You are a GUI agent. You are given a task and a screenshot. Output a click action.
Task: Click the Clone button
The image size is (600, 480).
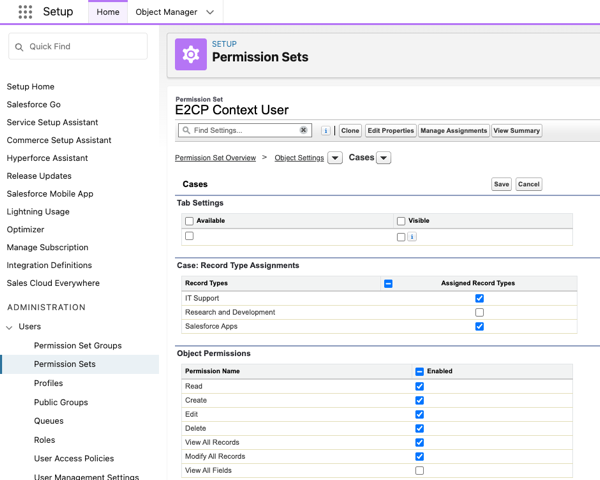[350, 131]
